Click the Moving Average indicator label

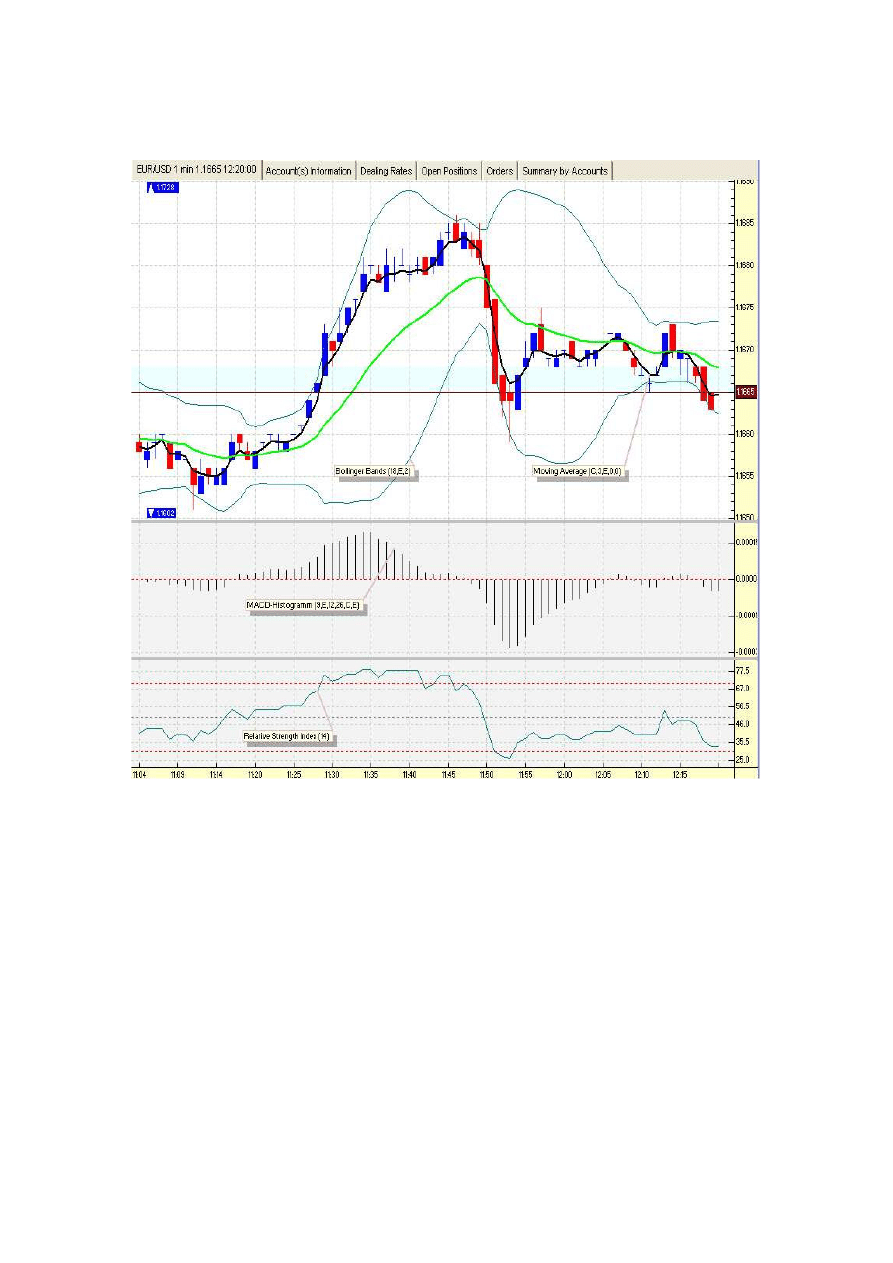[578, 470]
